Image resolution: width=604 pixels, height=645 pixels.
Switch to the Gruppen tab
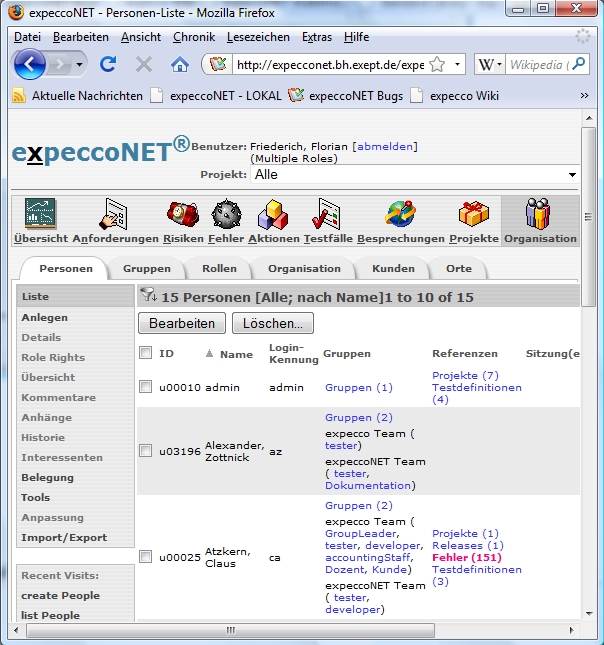146,269
